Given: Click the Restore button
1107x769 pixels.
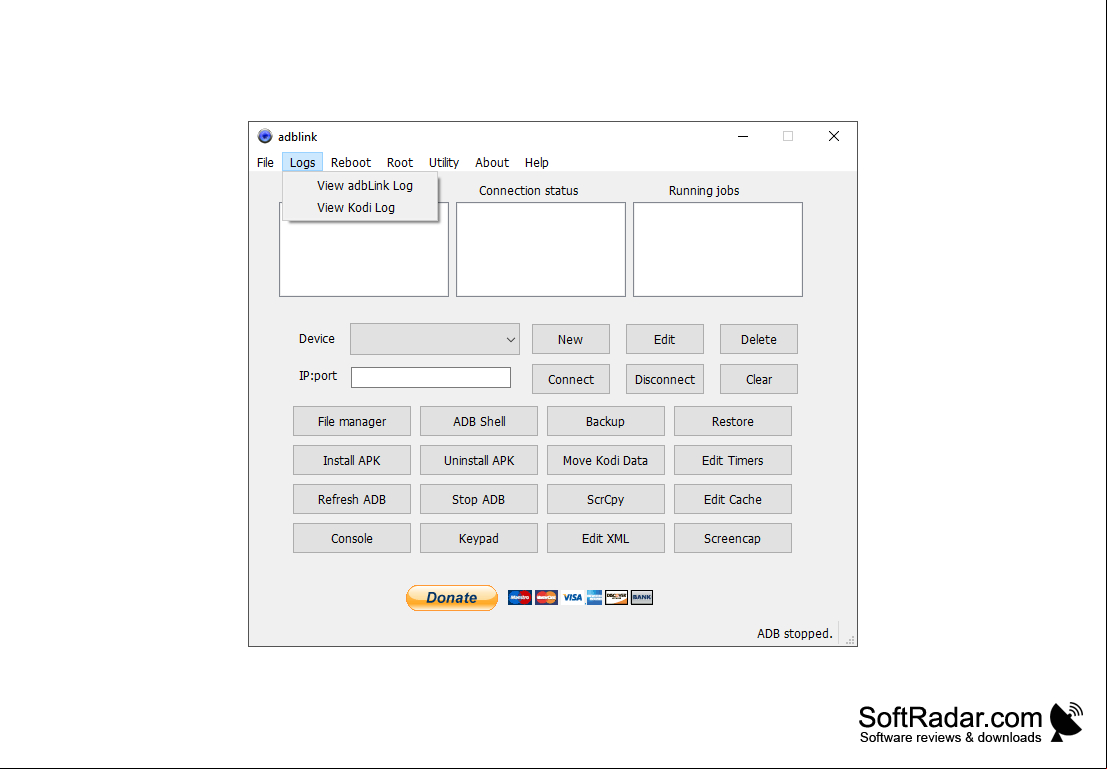Looking at the screenshot, I should pos(733,422).
